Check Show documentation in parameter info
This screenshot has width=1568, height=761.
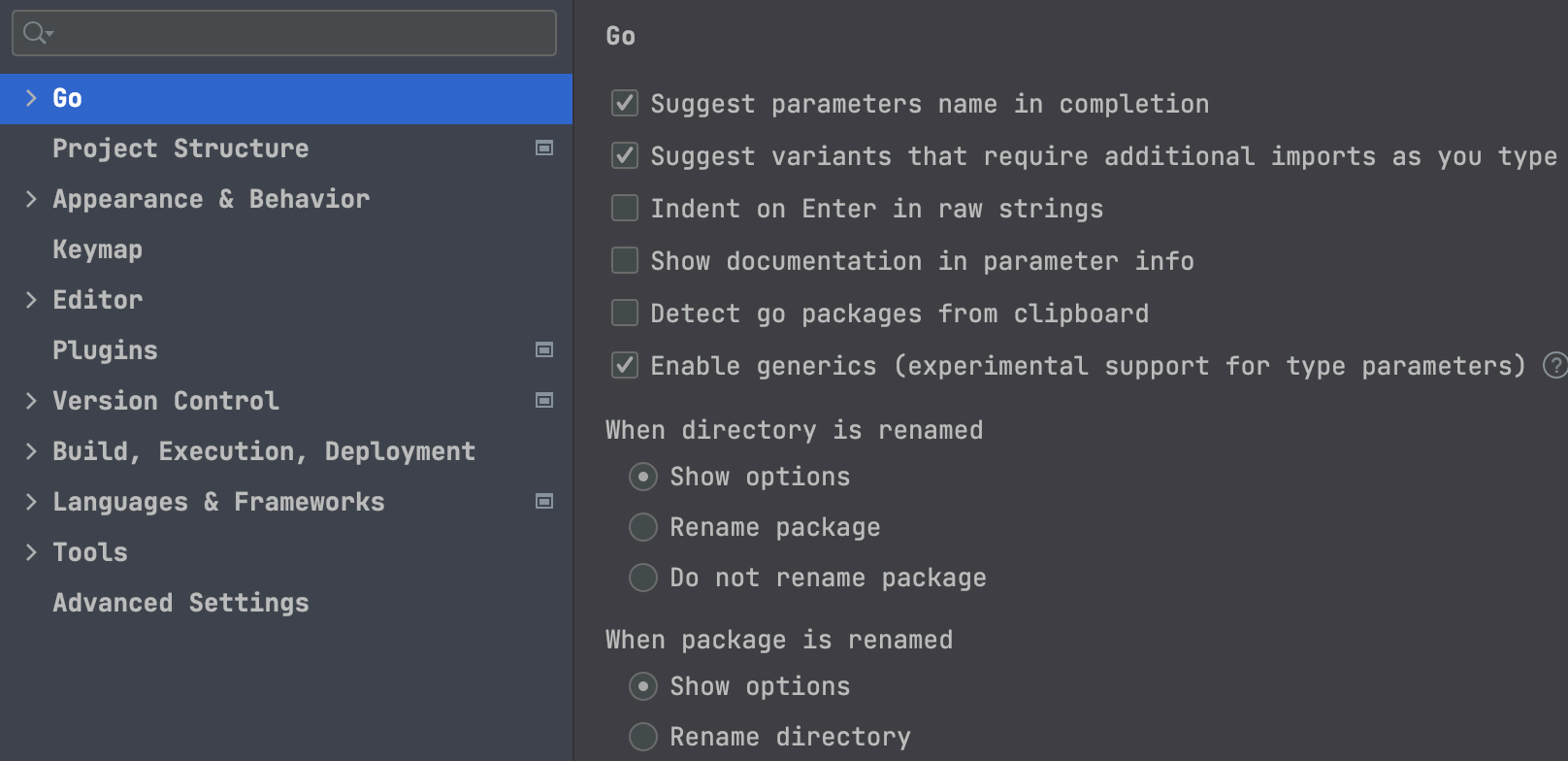pos(625,260)
